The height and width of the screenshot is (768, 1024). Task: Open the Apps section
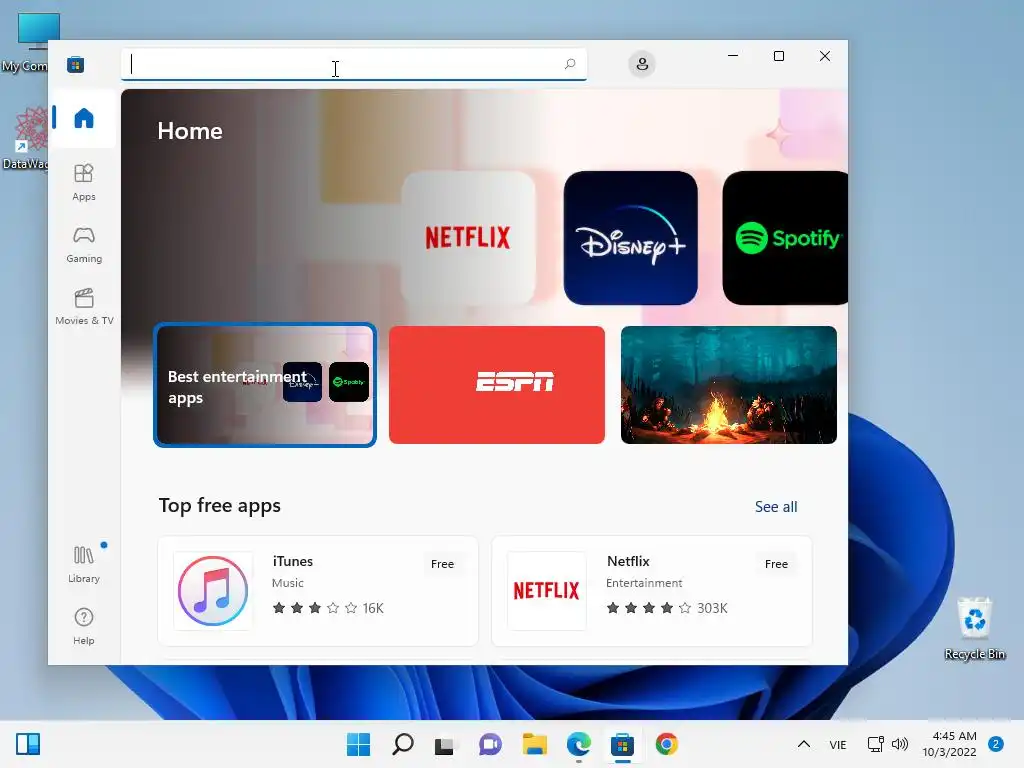[84, 183]
